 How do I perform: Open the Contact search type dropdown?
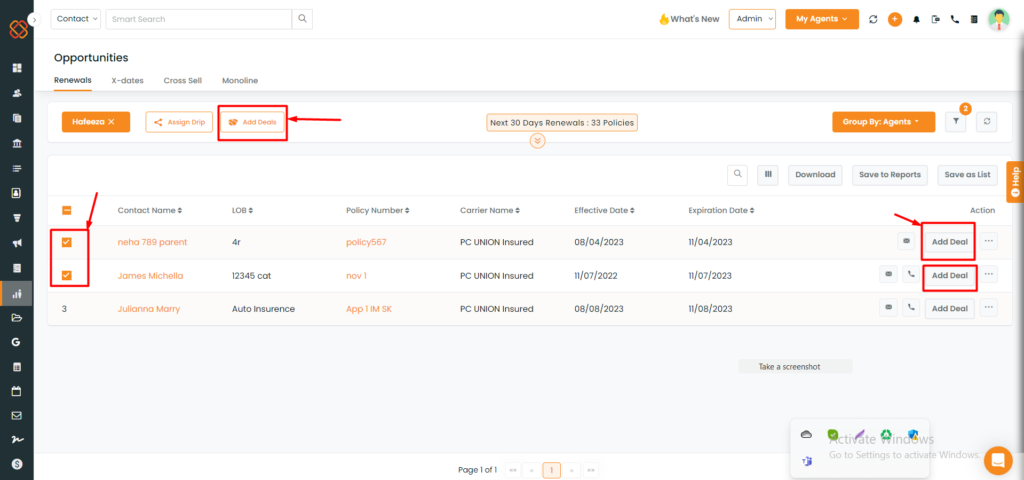click(76, 19)
